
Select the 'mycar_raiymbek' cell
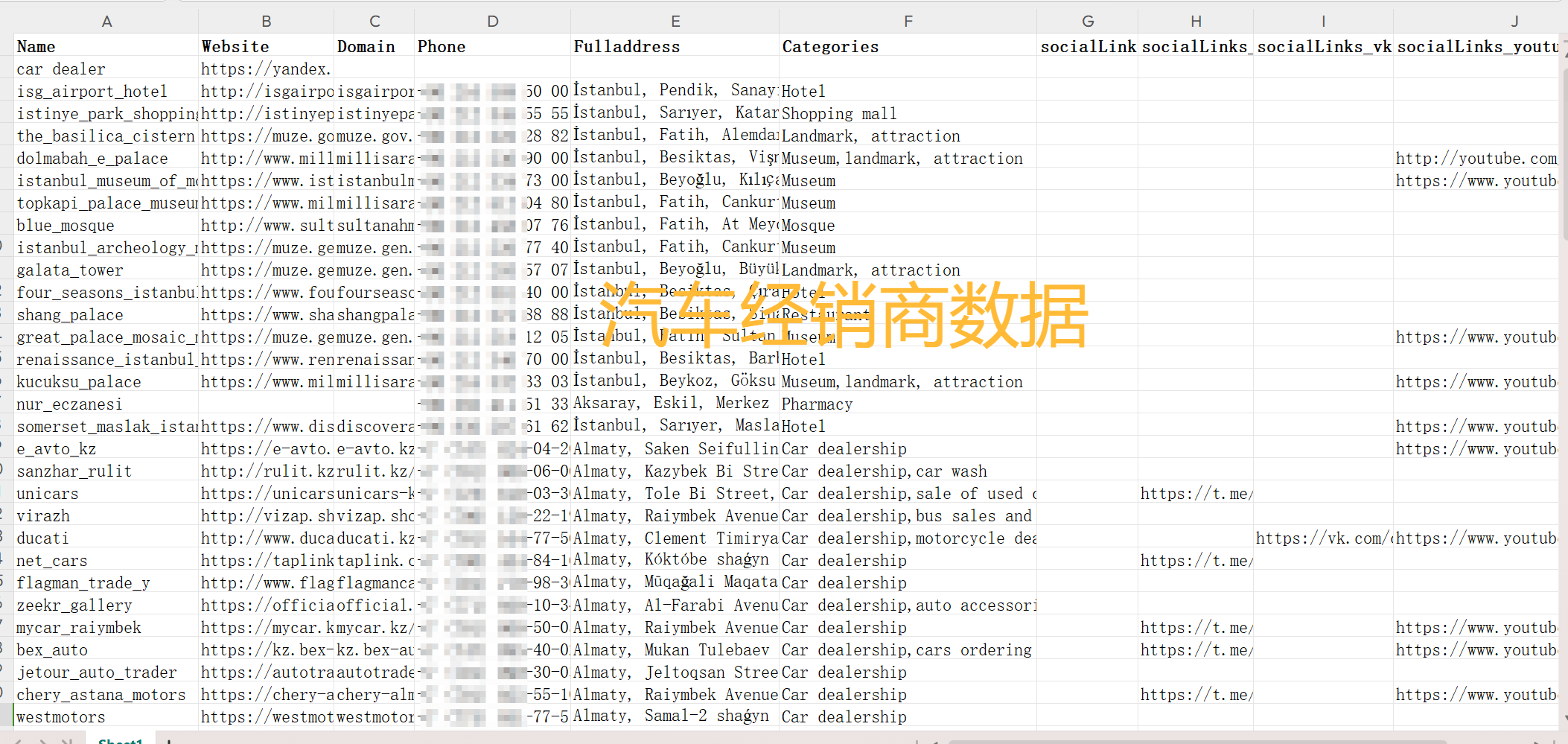tap(106, 627)
